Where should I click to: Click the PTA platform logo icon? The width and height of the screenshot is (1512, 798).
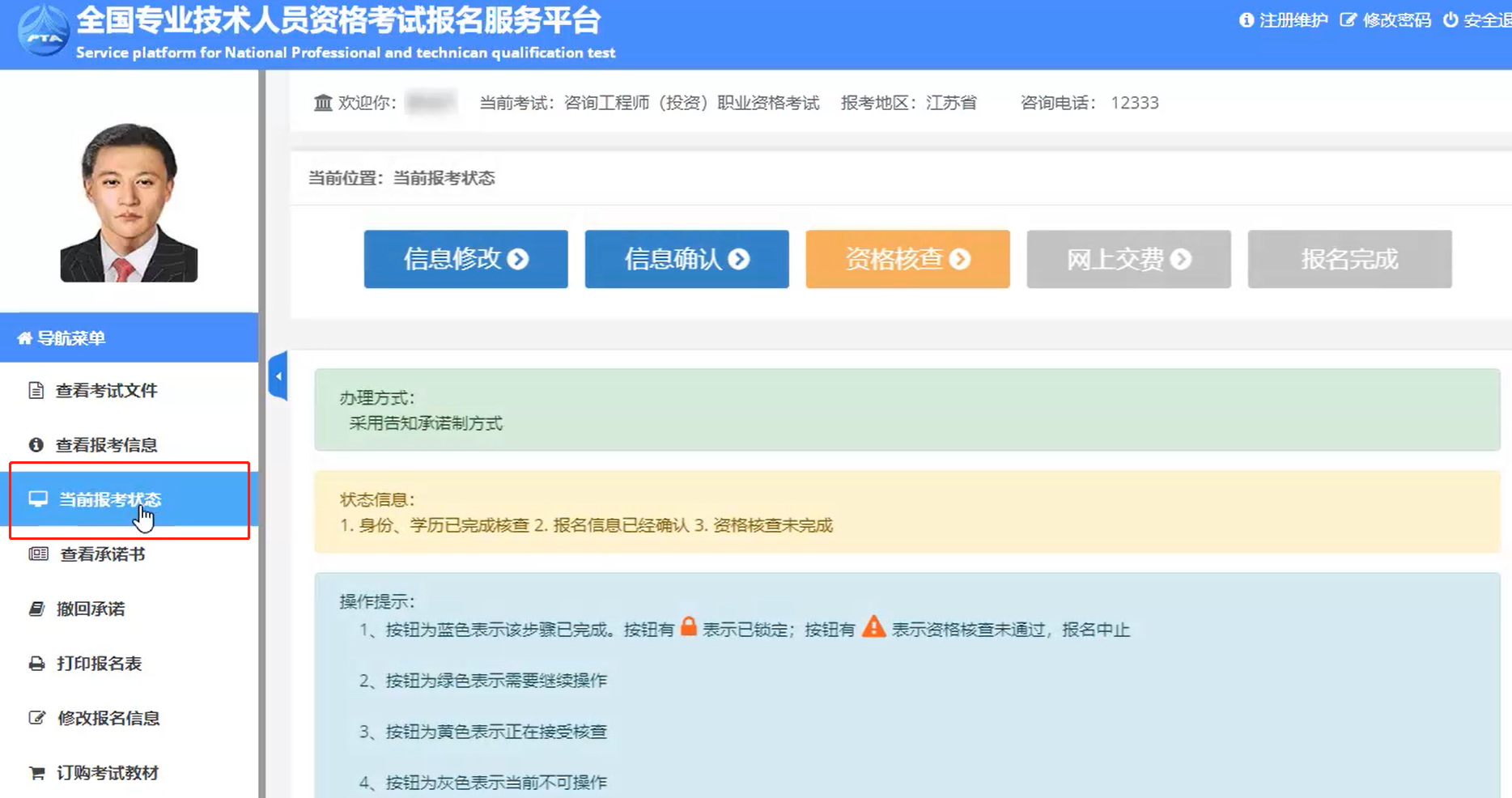pyautogui.click(x=44, y=31)
